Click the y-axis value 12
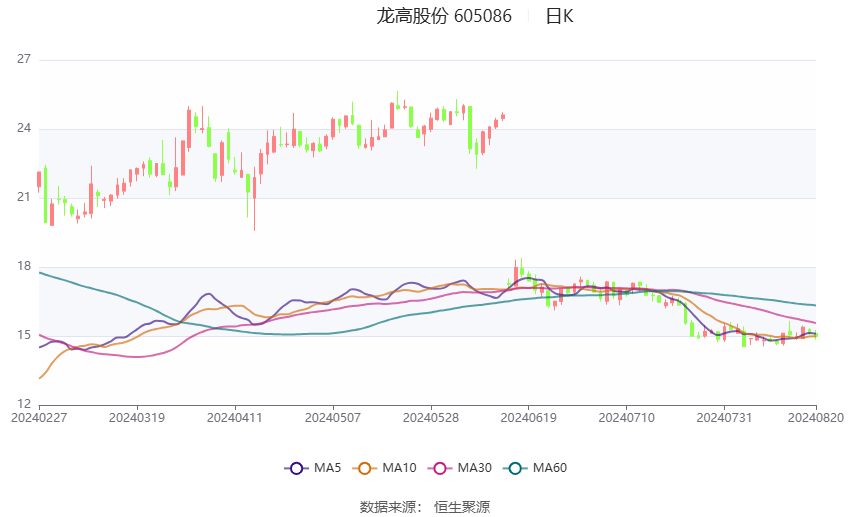Viewport: 850px width, 517px height. pyautogui.click(x=24, y=404)
